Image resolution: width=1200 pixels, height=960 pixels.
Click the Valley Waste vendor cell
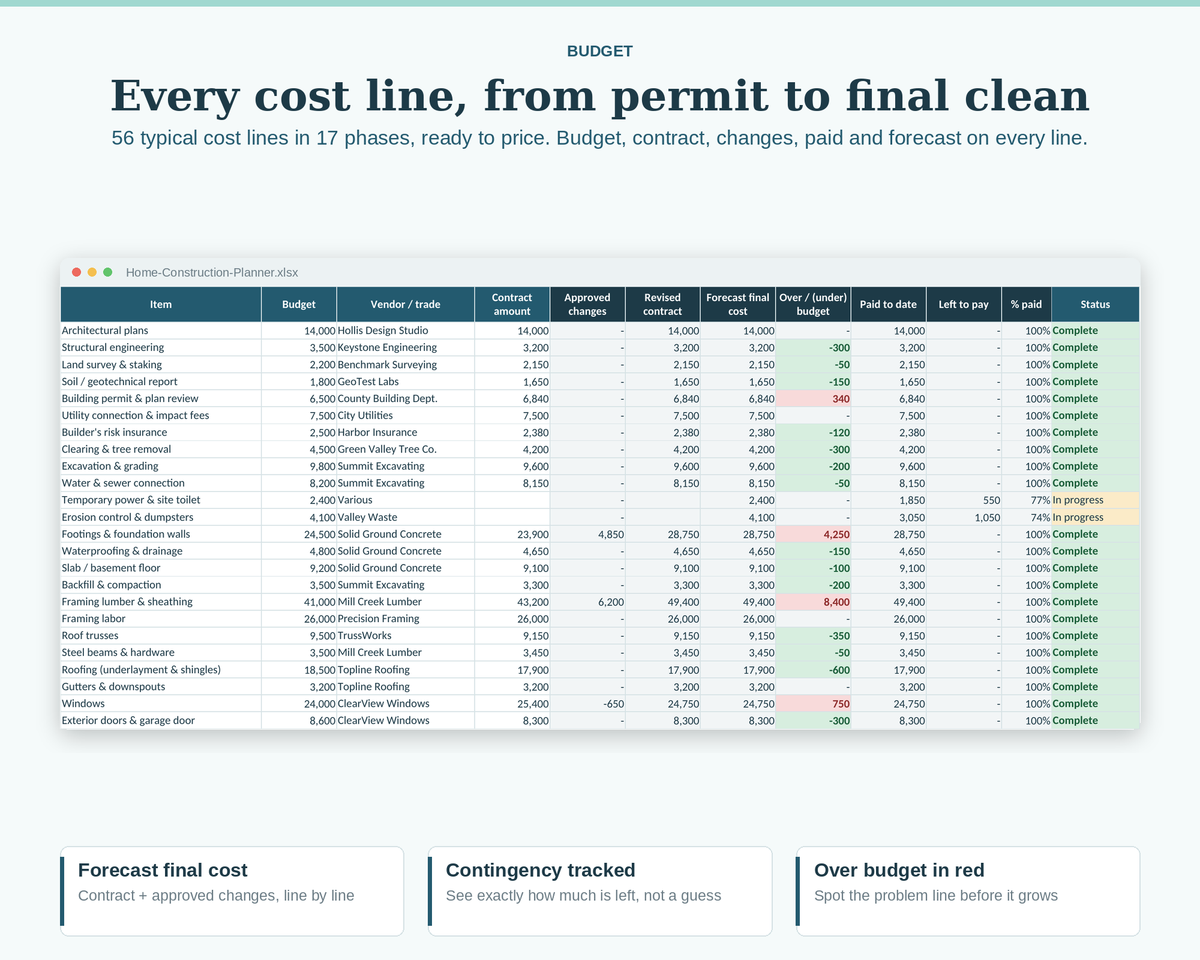point(405,518)
